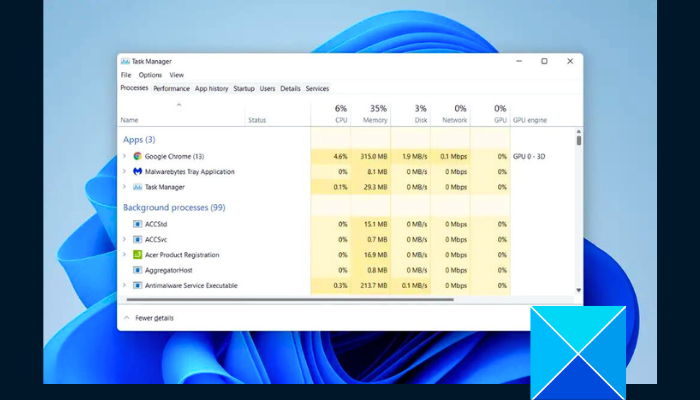The image size is (700, 400).
Task: Click the Google Chrome process icon
Action: tap(138, 156)
